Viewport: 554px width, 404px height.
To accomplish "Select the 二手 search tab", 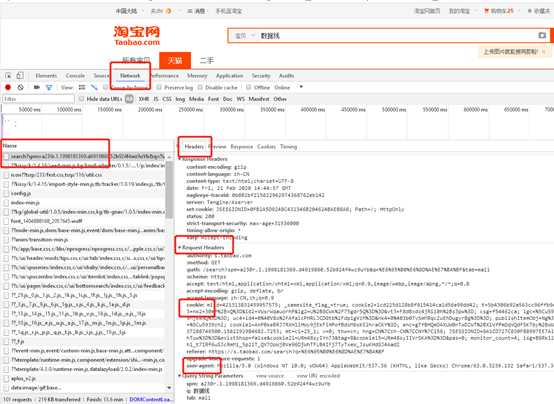I will click(x=207, y=60).
